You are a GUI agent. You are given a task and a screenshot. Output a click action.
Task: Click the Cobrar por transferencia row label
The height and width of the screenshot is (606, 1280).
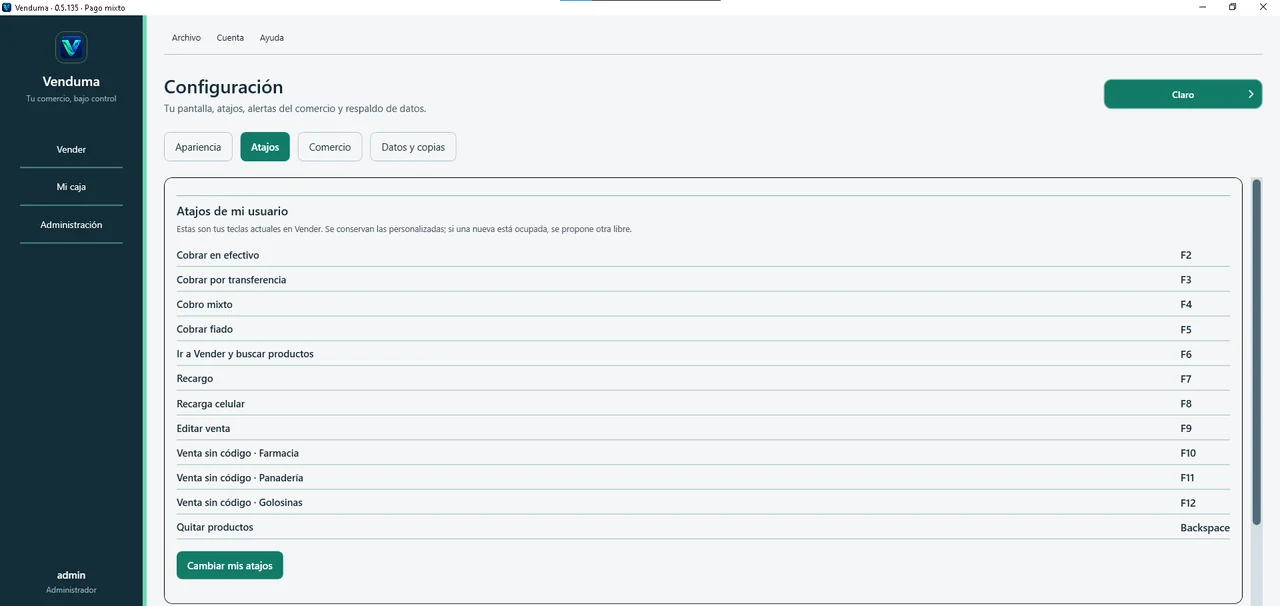coord(232,280)
